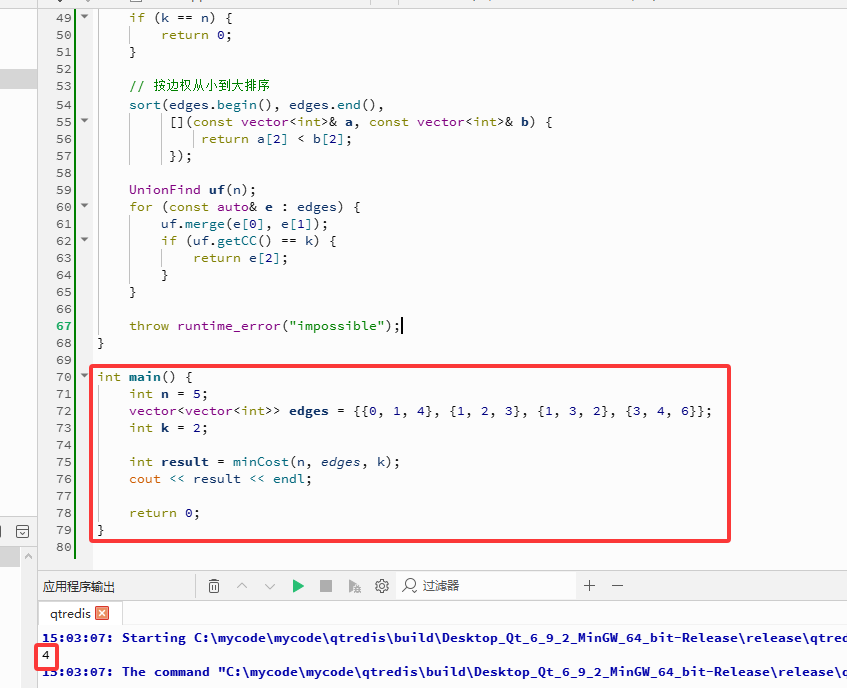The image size is (847, 688).
Task: Collapse the lambda fold at line 55
Action: [84, 120]
